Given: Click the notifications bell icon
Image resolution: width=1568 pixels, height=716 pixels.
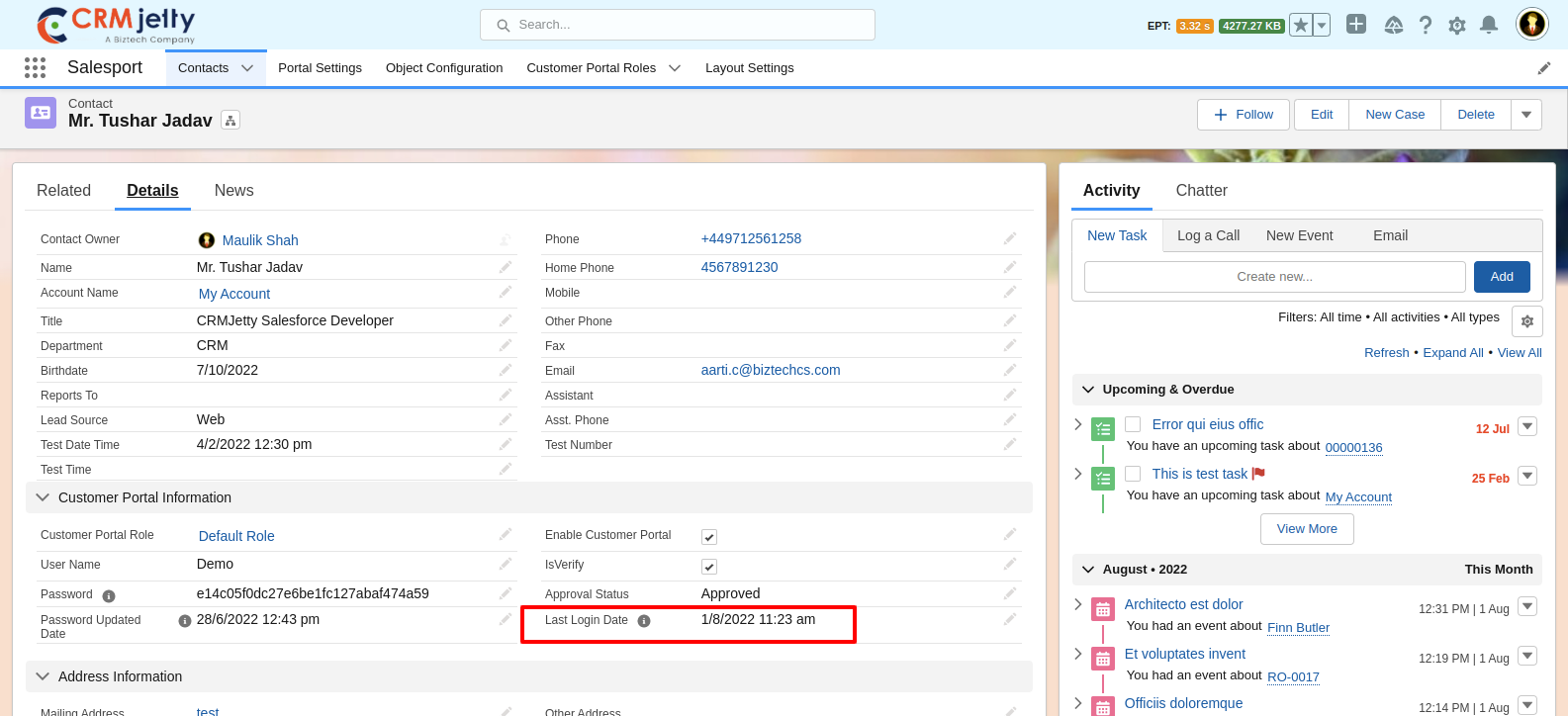Looking at the screenshot, I should [x=1488, y=26].
